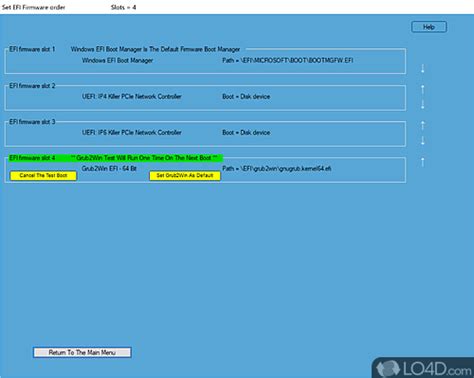Return to the main menu
Screen dimensions: 474x378
(x=82, y=352)
